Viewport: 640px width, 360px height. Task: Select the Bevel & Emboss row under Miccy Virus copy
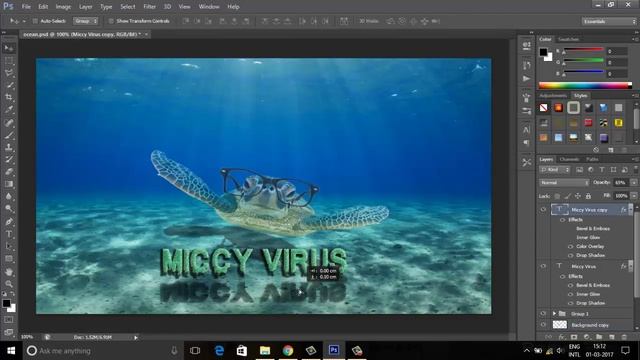click(593, 229)
